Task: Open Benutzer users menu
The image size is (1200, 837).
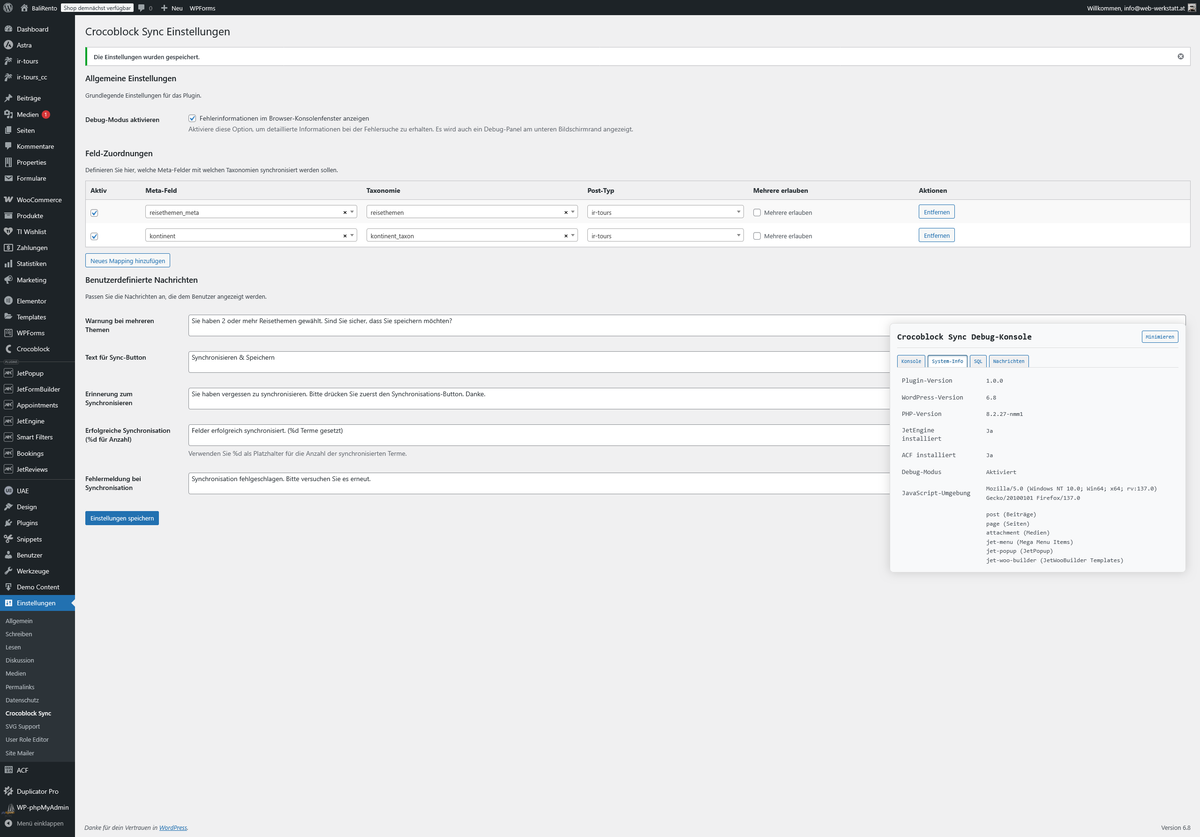Action: (37, 555)
